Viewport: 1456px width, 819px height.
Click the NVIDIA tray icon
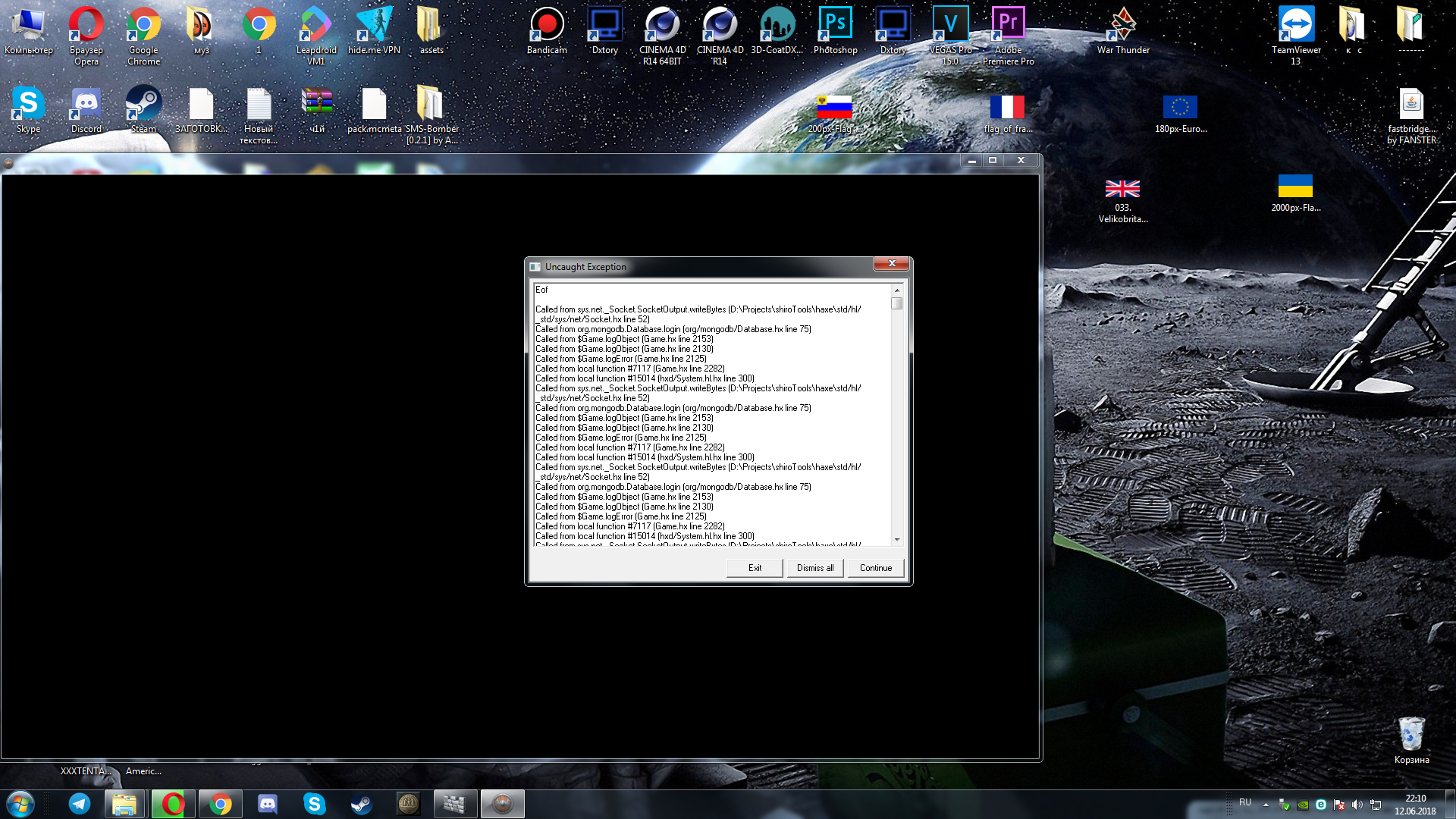[x=1303, y=805]
